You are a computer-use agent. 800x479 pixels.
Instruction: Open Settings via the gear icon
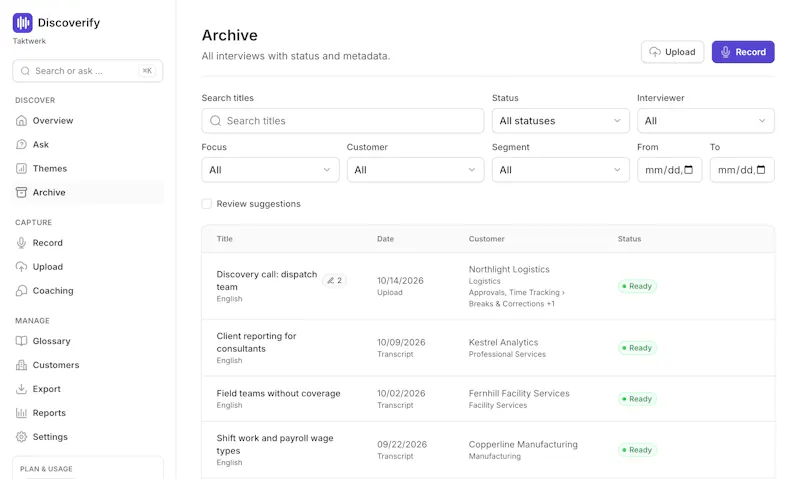(x=21, y=437)
